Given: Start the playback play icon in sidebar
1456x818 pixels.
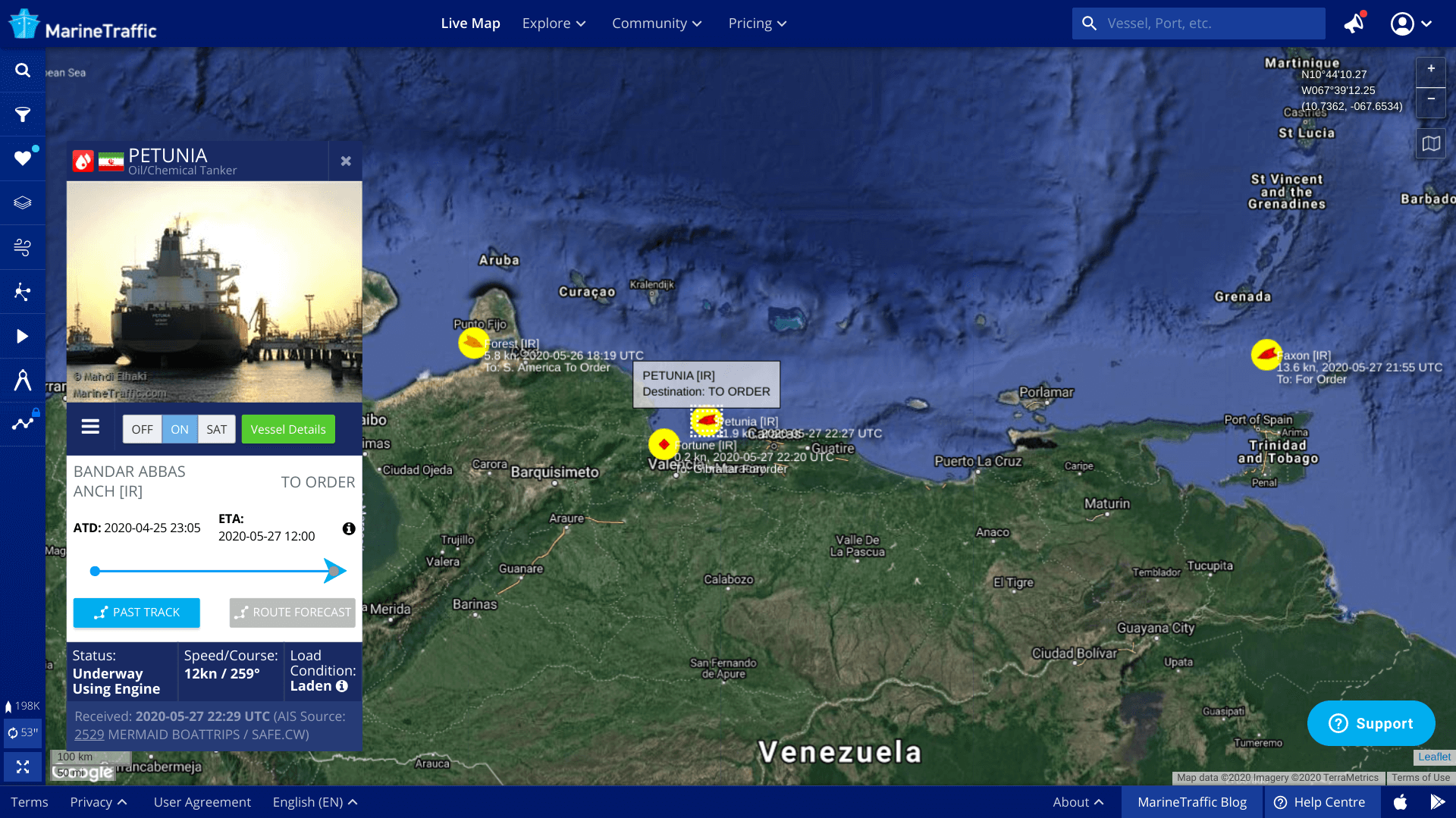Looking at the screenshot, I should tap(23, 336).
